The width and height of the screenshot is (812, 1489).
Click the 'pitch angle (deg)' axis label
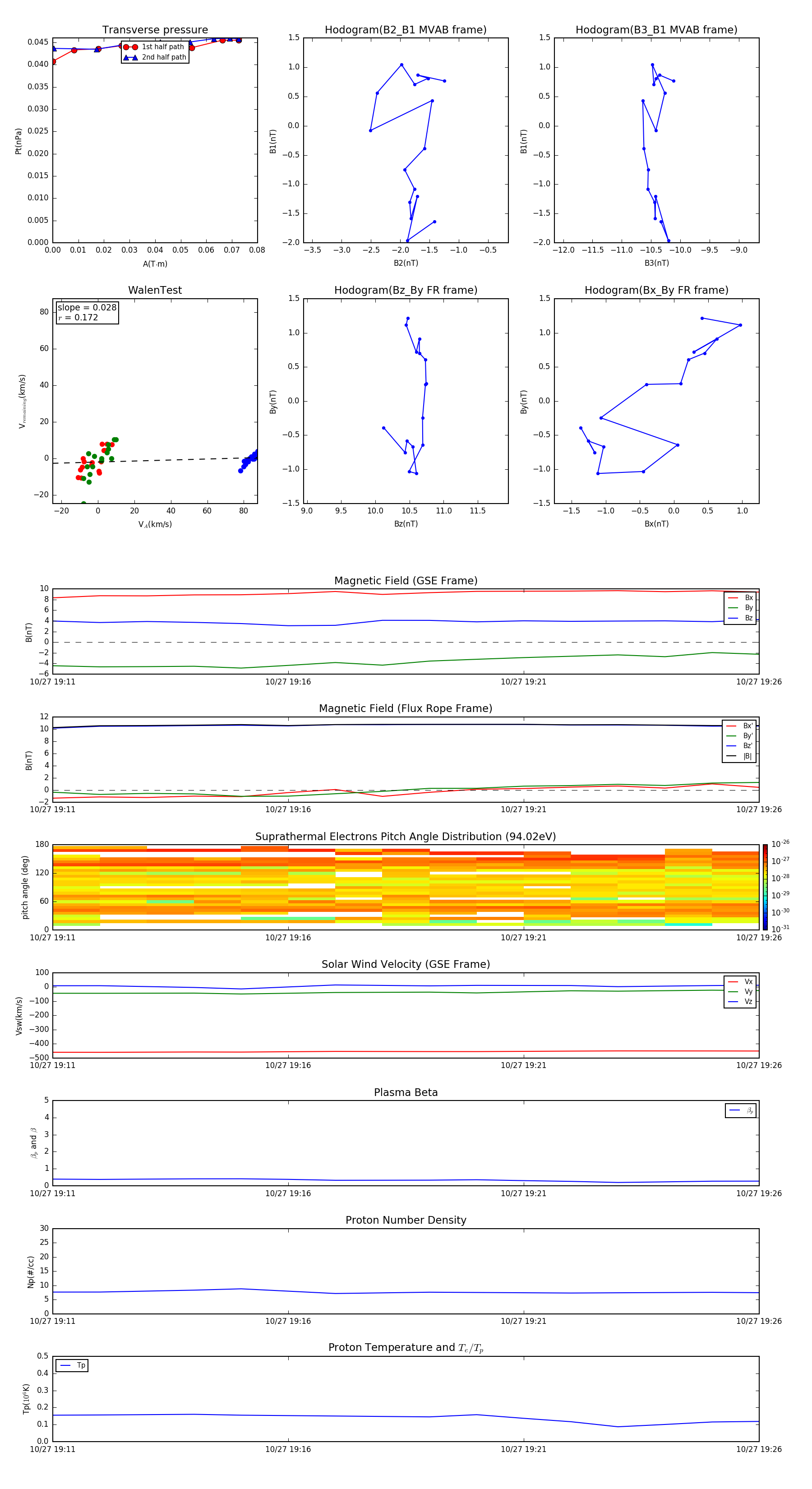click(x=25, y=887)
